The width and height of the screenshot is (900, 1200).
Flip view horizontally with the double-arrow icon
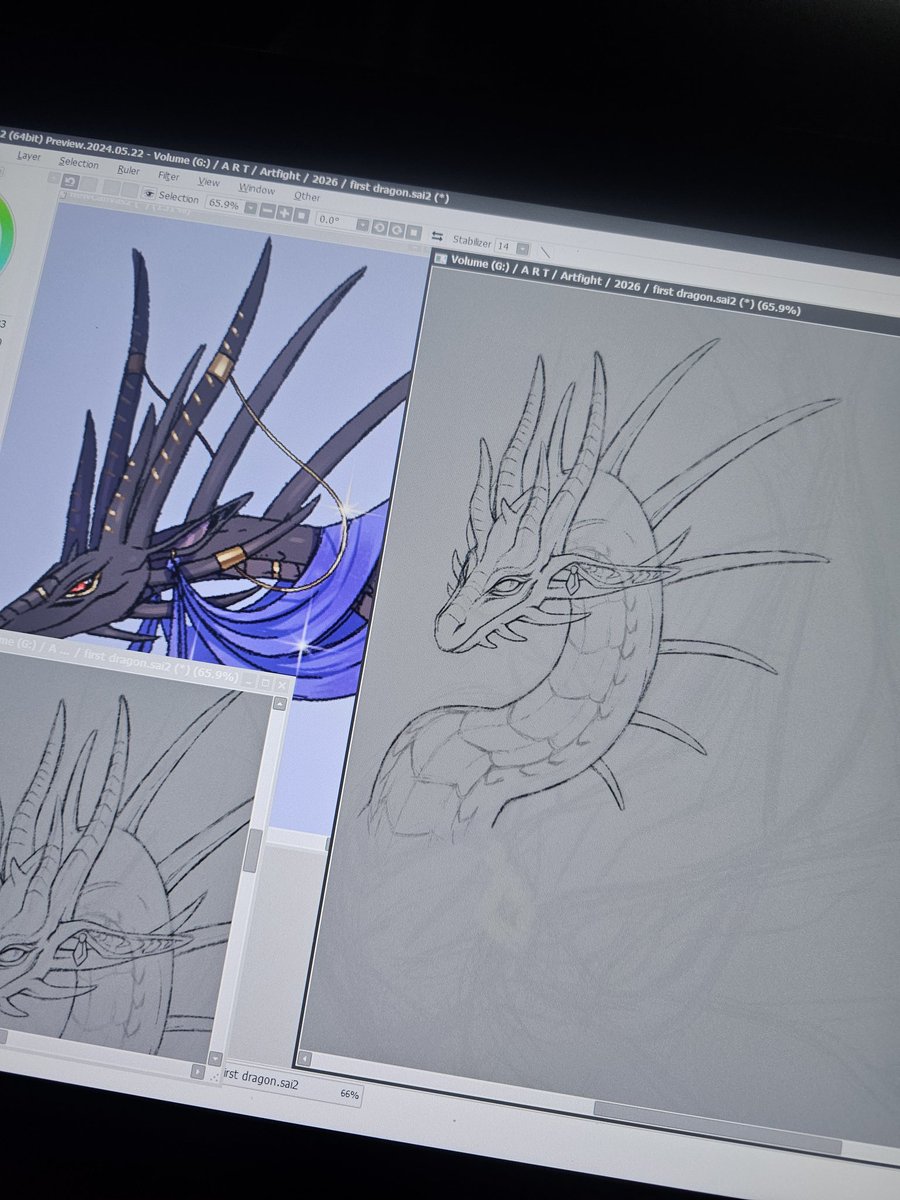pos(437,236)
